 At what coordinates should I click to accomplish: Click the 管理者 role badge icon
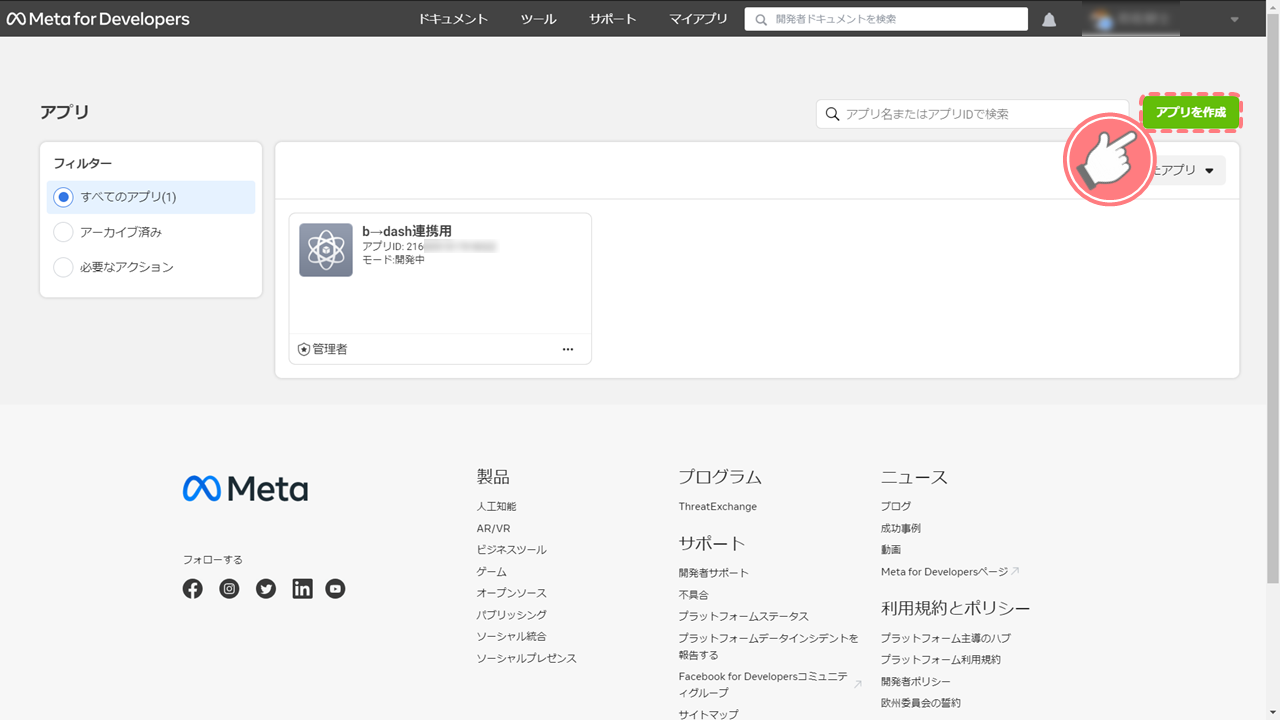304,349
